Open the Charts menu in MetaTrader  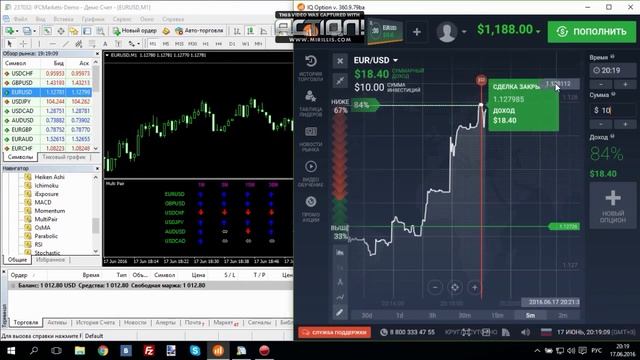(93, 19)
